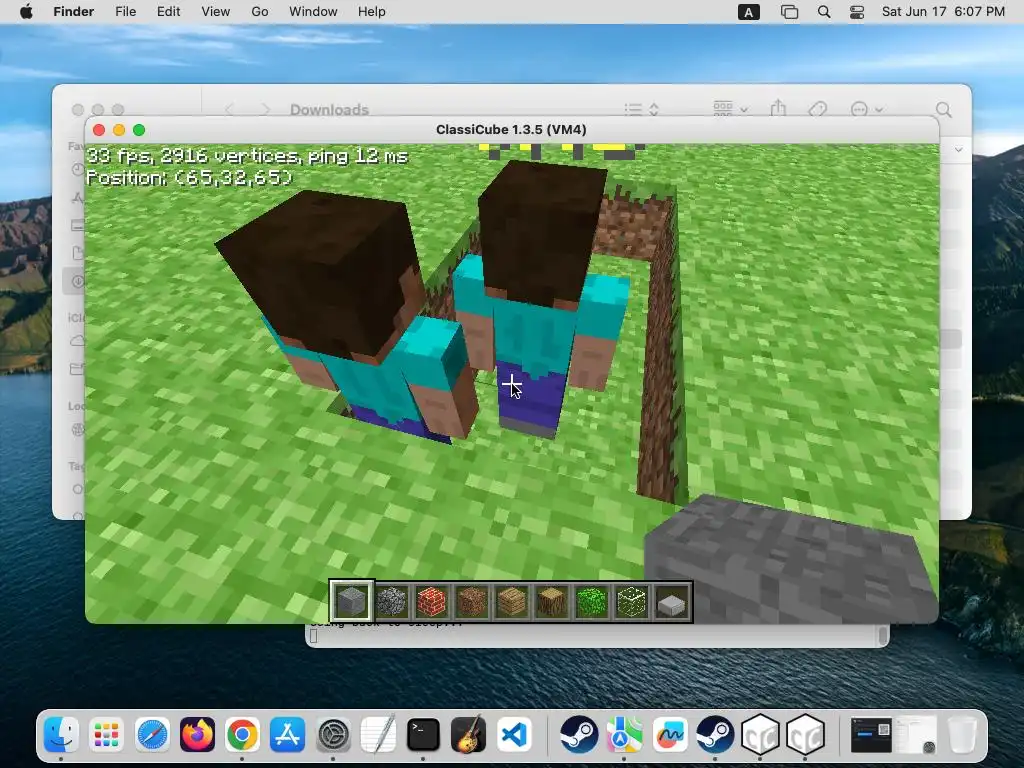The height and width of the screenshot is (768, 1024).
Task: Select the log block in the hotbar
Action: (x=552, y=601)
